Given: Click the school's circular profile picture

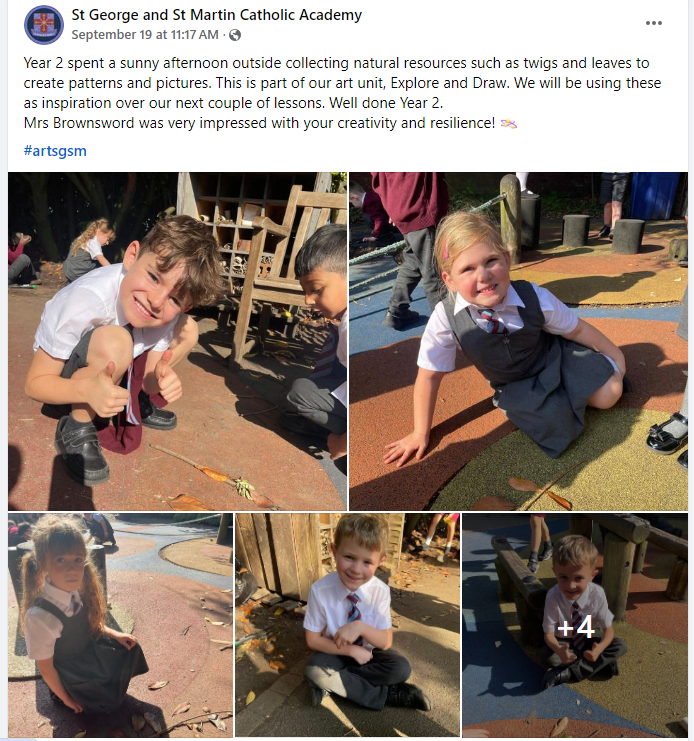Looking at the screenshot, I should [x=44, y=25].
